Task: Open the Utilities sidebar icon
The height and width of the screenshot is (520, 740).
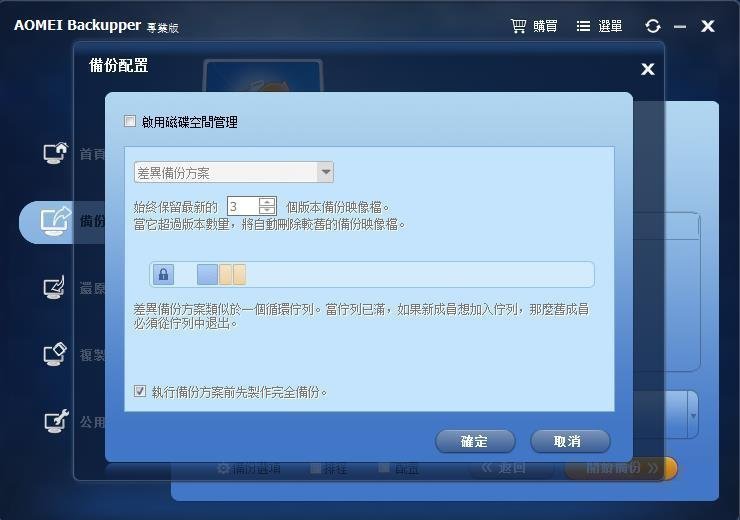Action: [x=56, y=421]
